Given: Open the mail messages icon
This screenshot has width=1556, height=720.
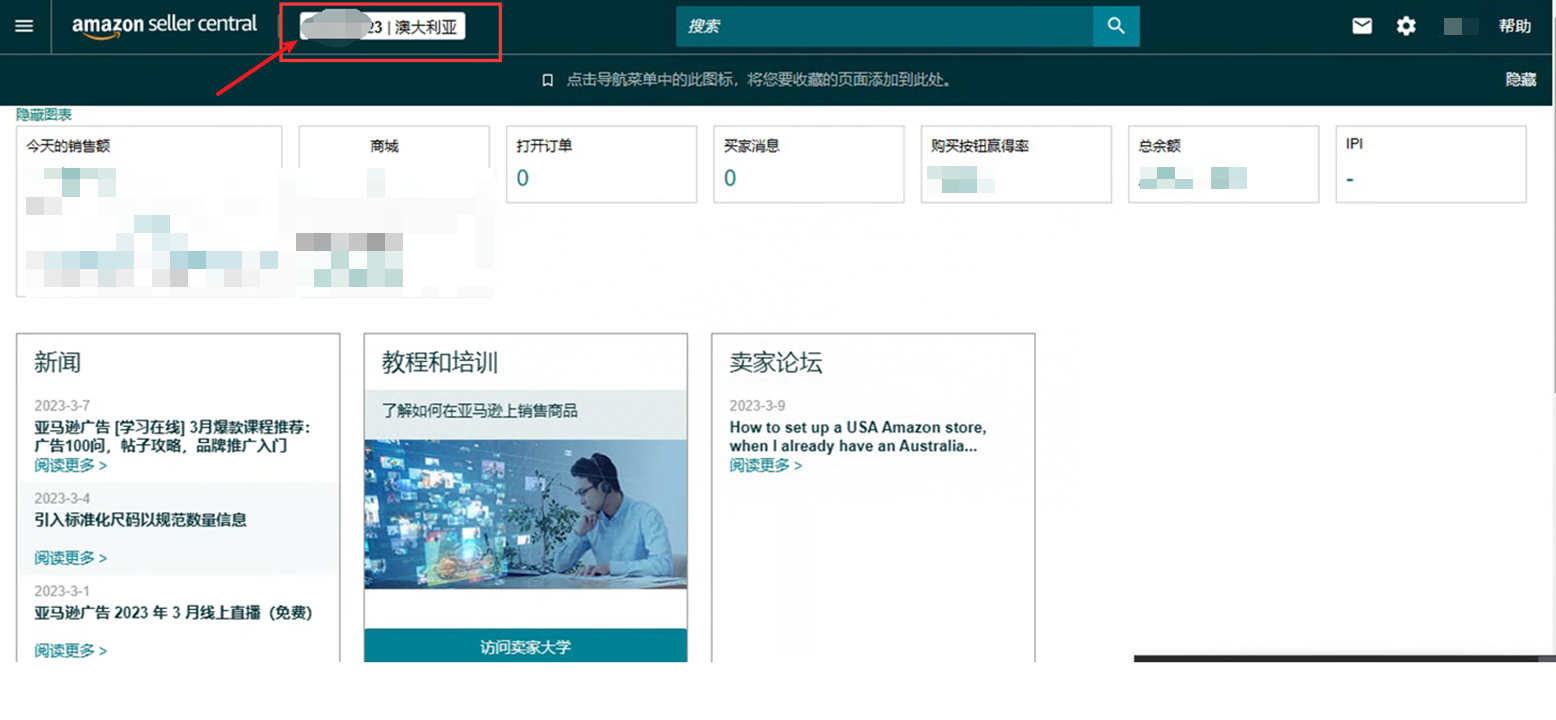Looking at the screenshot, I should (1362, 26).
